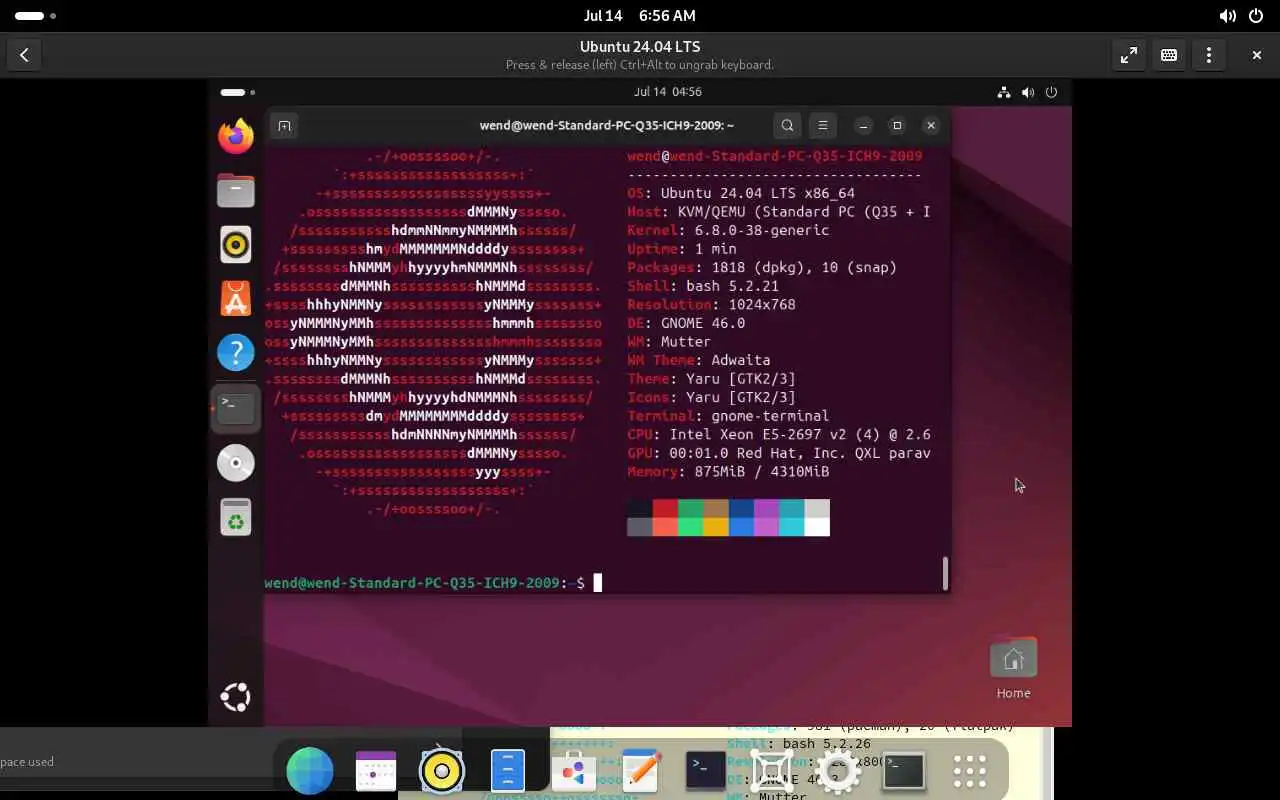Viewport: 1280px width, 800px height.
Task: Click 'Packages: 1818 (dpkg), 10 (snap)' line
Action: 762,267
